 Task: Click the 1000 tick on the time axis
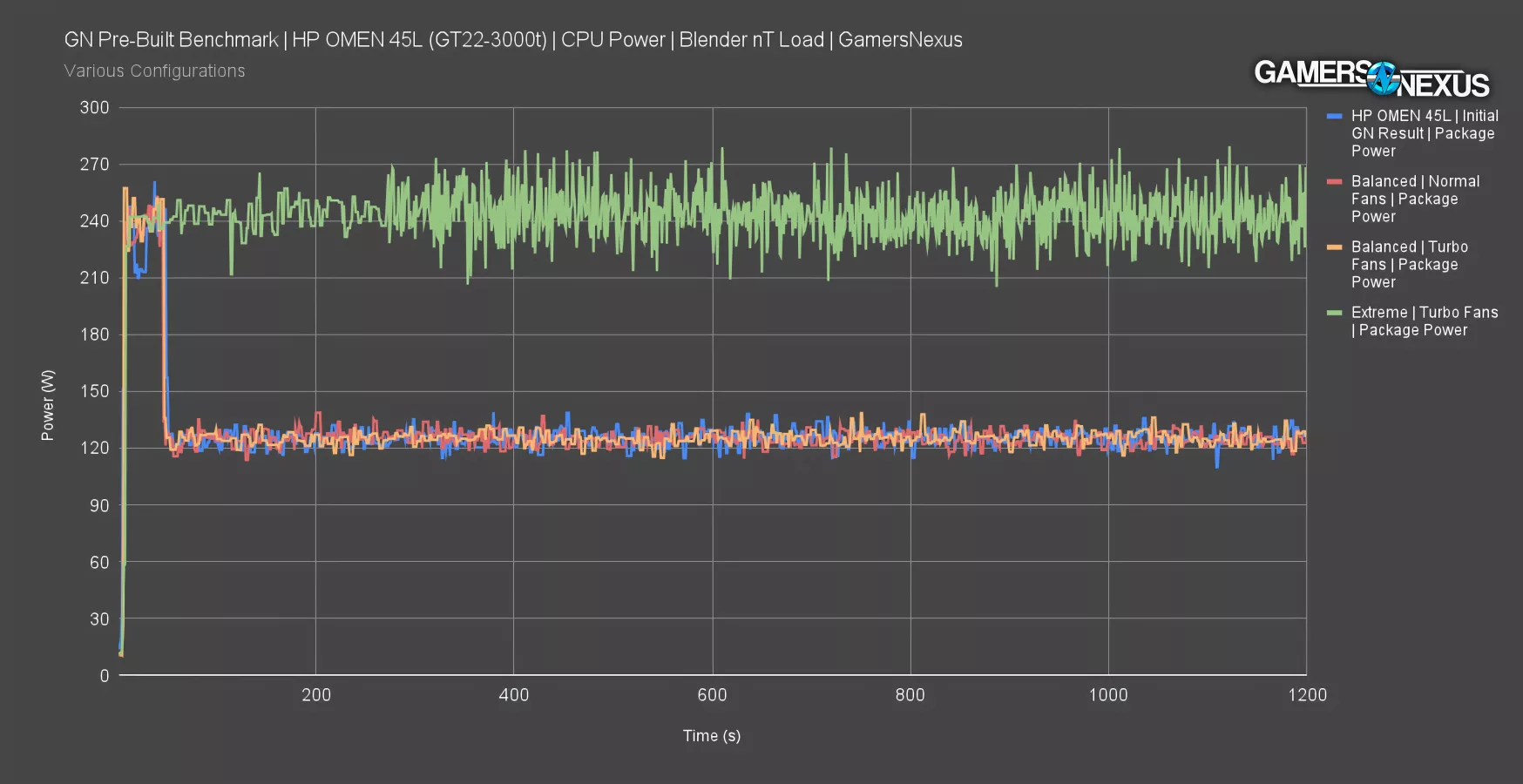tap(1107, 695)
